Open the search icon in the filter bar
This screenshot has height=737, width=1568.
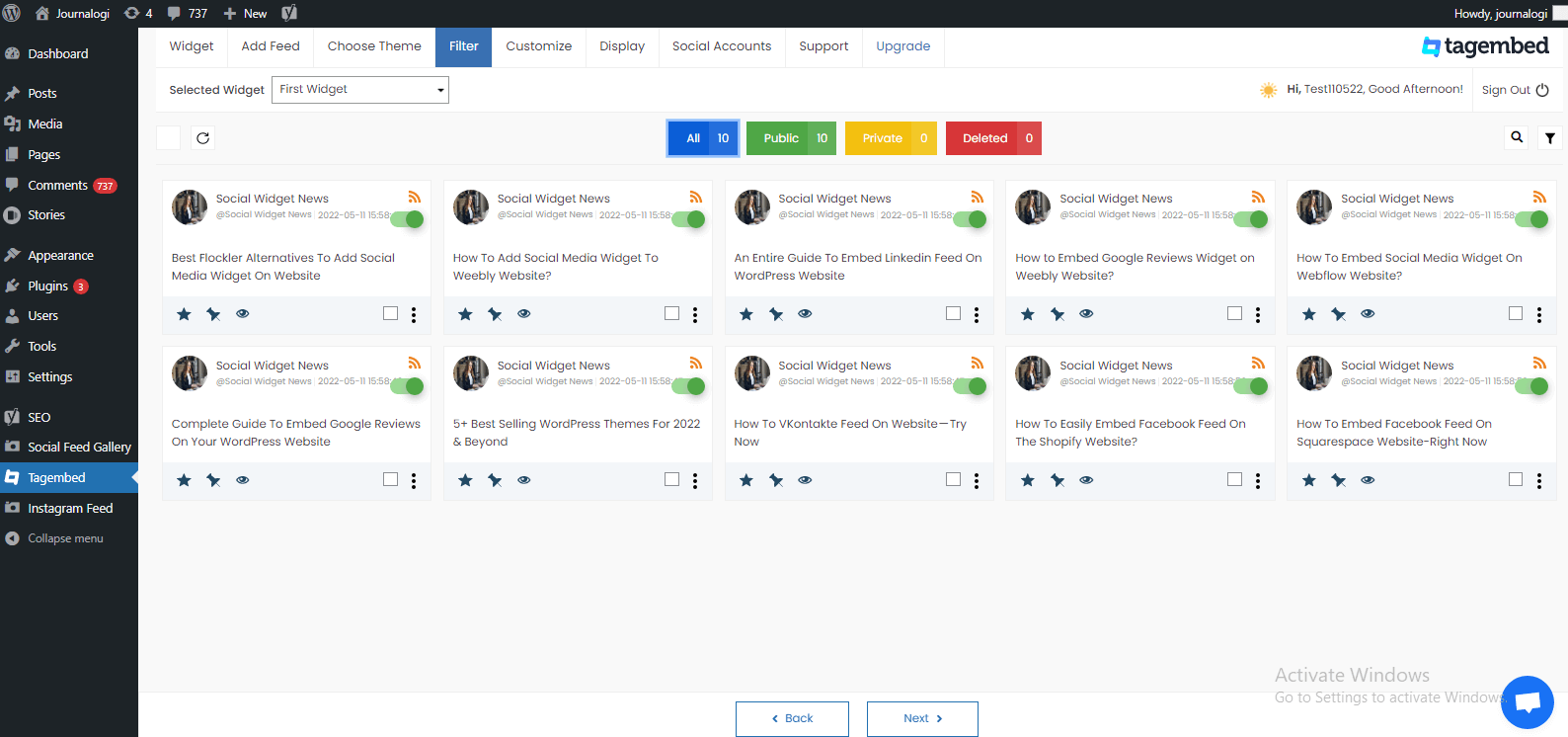click(1517, 137)
